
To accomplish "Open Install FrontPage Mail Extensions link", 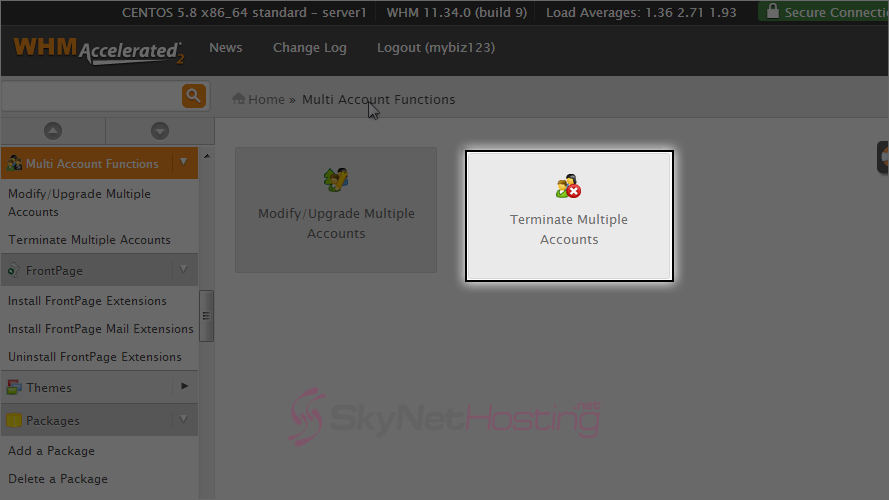I will [100, 329].
